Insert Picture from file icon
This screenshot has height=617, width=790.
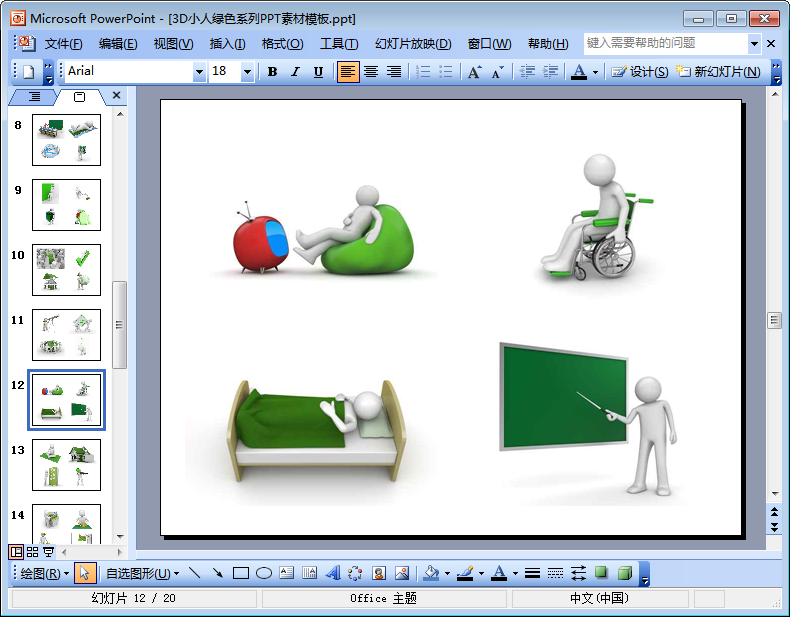pyautogui.click(x=402, y=574)
